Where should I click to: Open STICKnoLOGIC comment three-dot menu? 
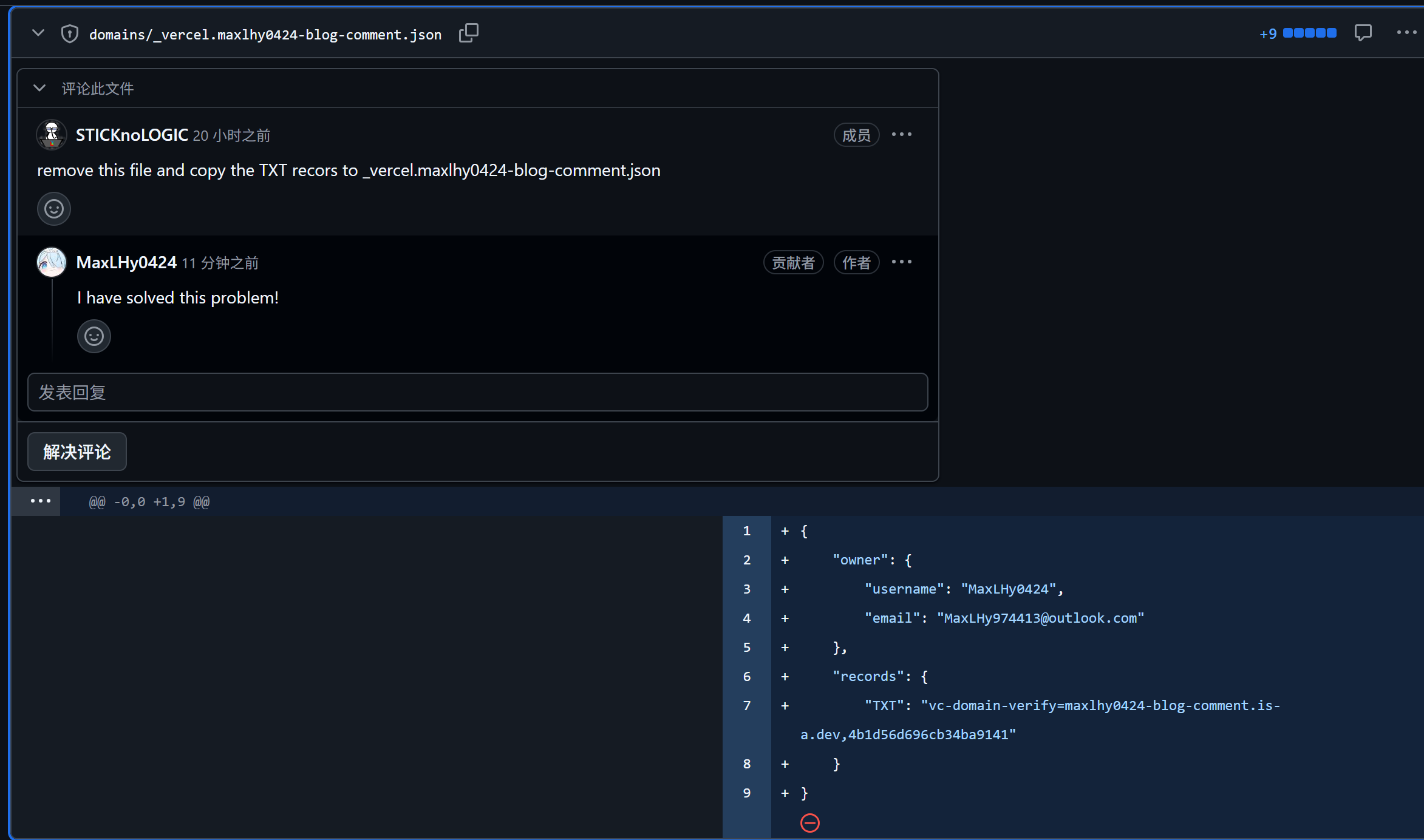[902, 135]
